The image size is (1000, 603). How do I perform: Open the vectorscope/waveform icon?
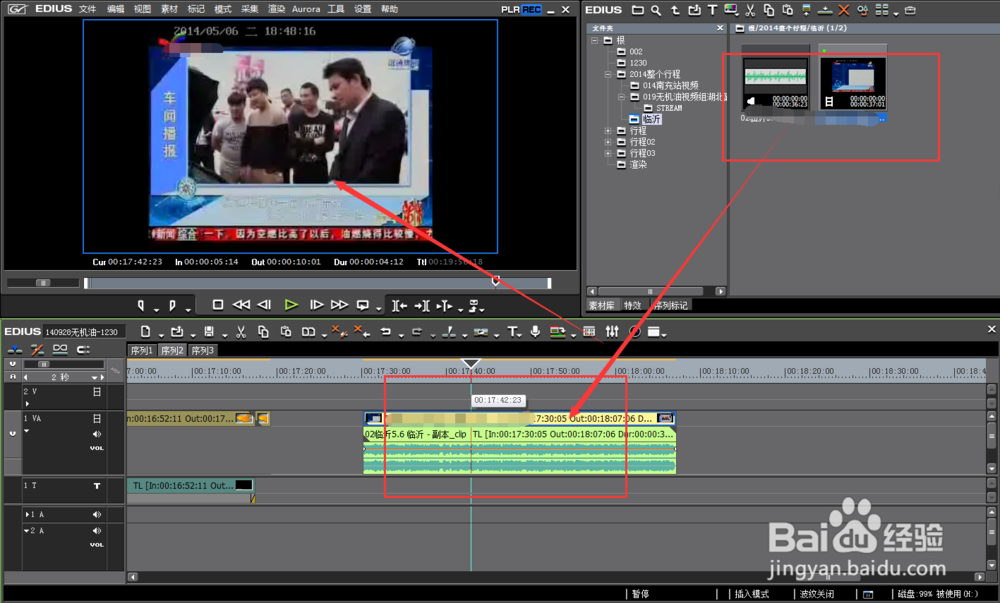(x=635, y=331)
